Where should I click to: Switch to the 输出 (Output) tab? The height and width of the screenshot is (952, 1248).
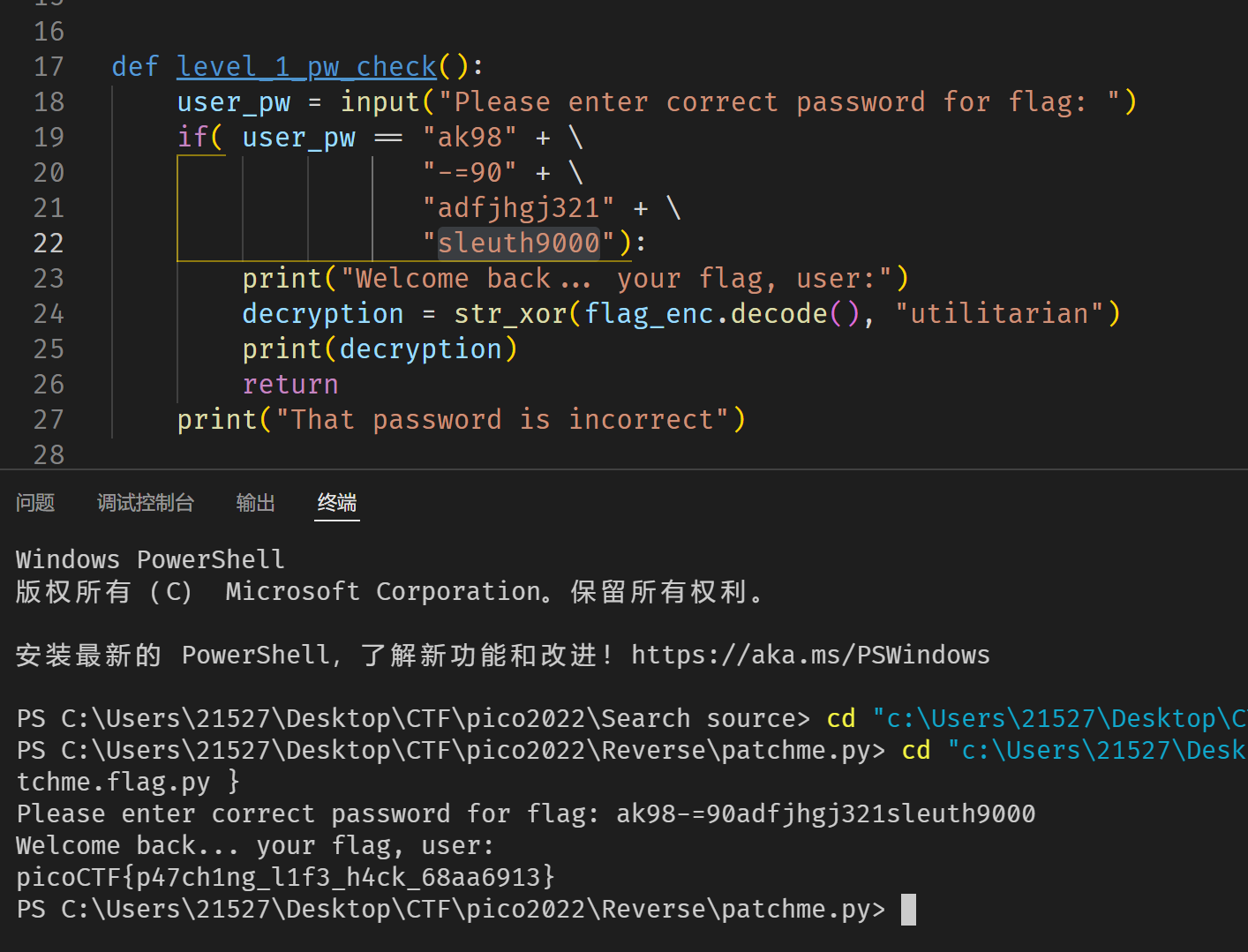click(x=255, y=503)
